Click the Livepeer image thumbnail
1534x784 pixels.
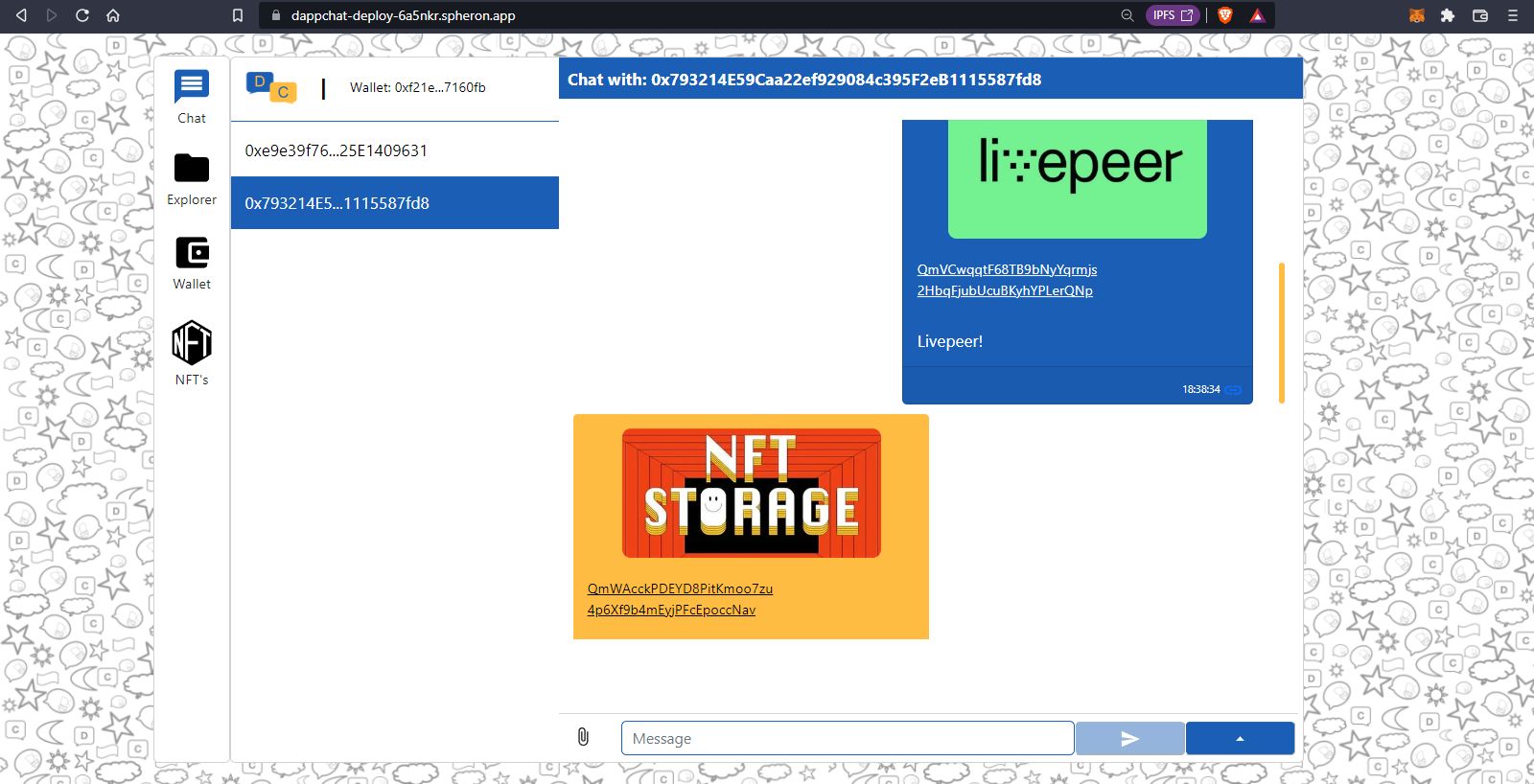(1078, 179)
